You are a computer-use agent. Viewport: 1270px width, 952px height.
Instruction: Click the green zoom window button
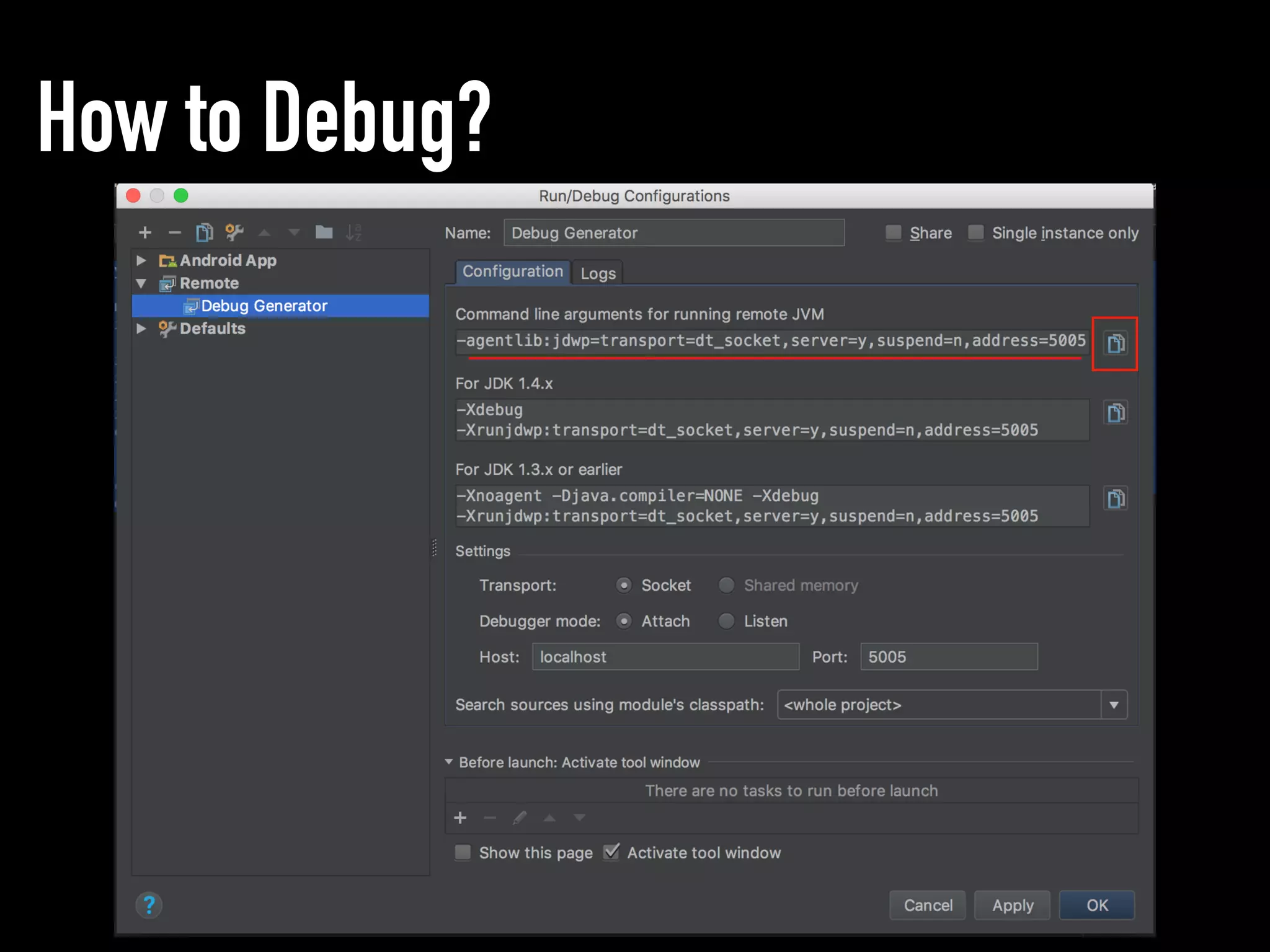181,196
